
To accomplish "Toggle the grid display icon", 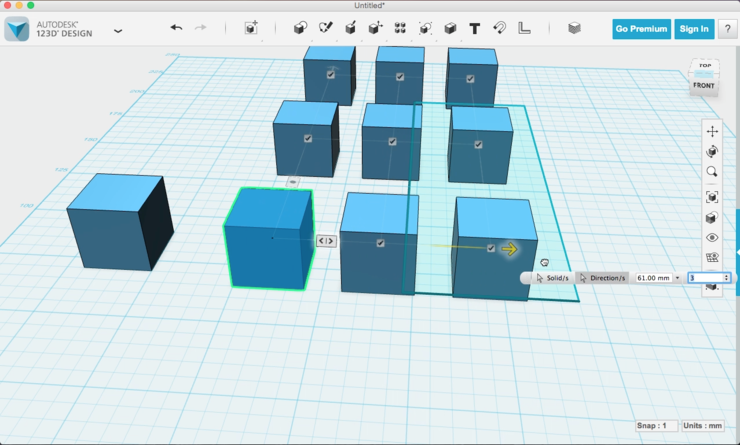I will (x=712, y=257).
